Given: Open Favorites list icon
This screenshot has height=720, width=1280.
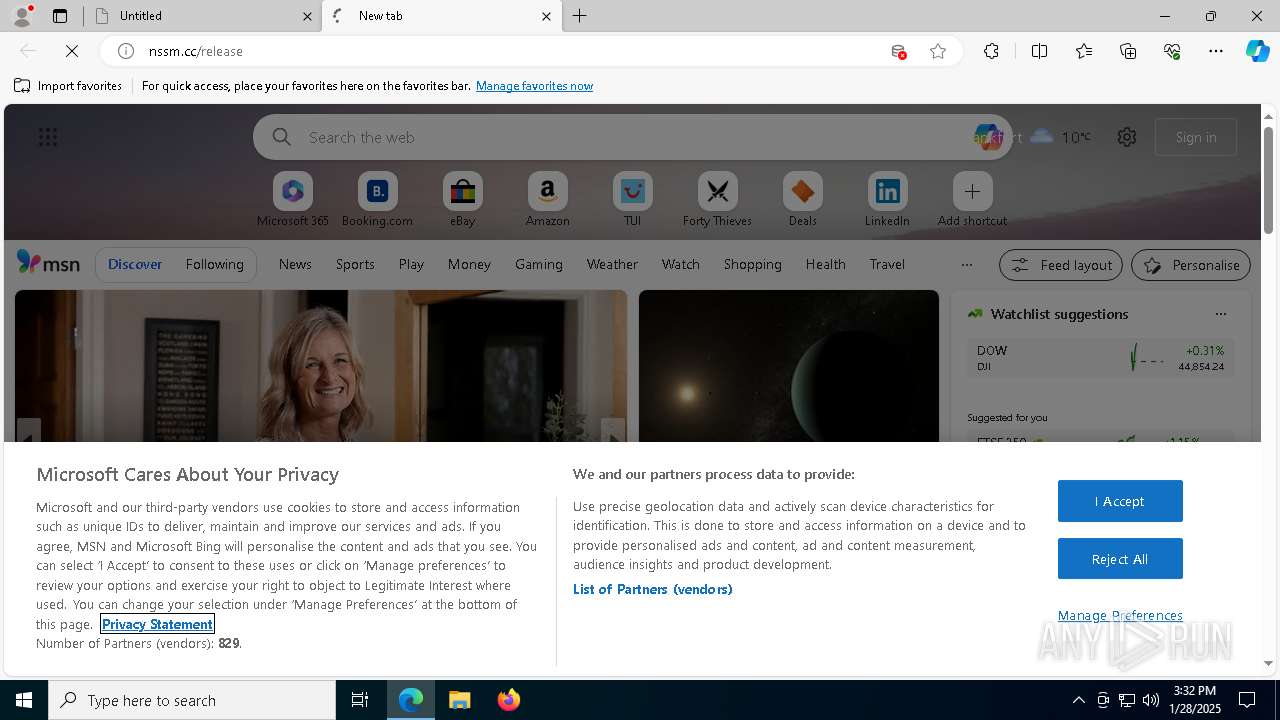Looking at the screenshot, I should [1084, 51].
